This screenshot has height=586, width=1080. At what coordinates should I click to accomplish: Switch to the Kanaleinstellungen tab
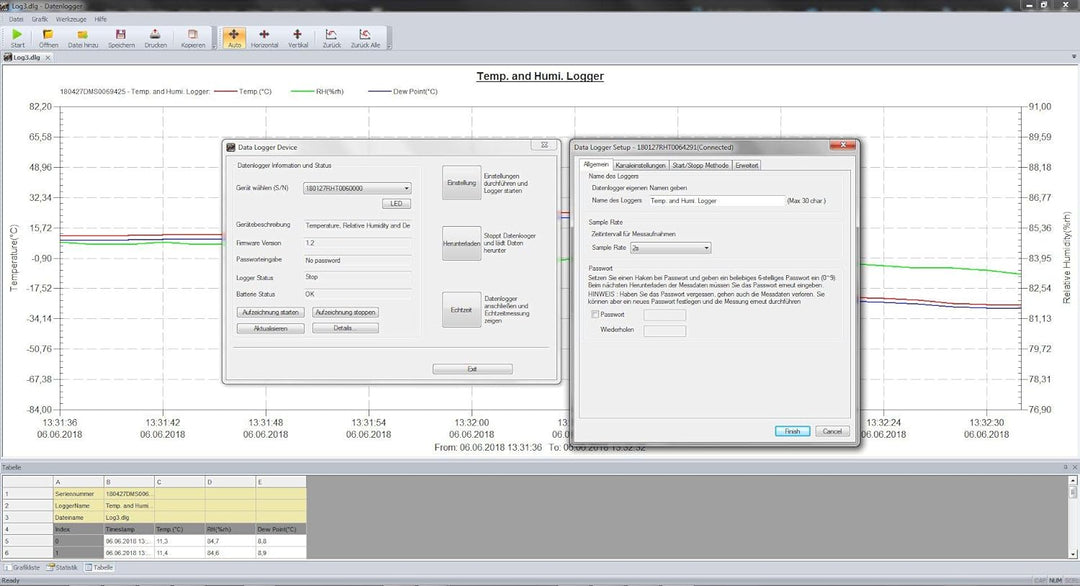(x=640, y=165)
